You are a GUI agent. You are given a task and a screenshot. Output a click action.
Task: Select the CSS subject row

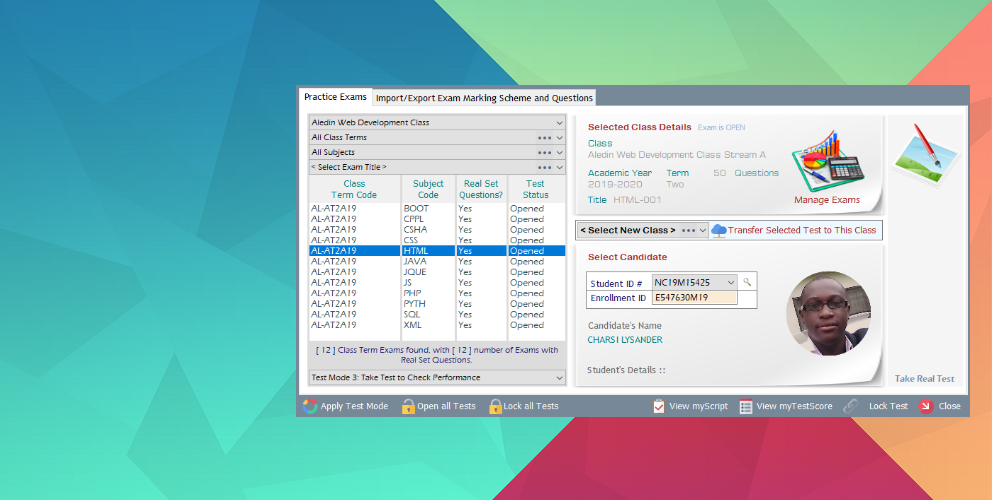[x=437, y=240]
